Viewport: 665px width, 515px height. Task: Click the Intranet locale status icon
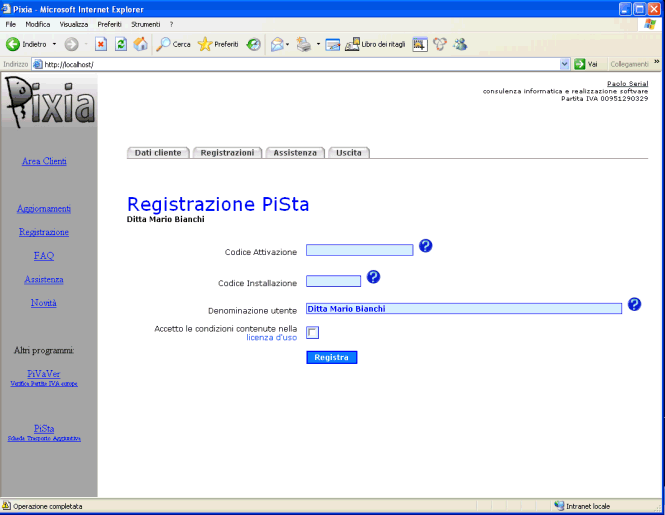559,506
